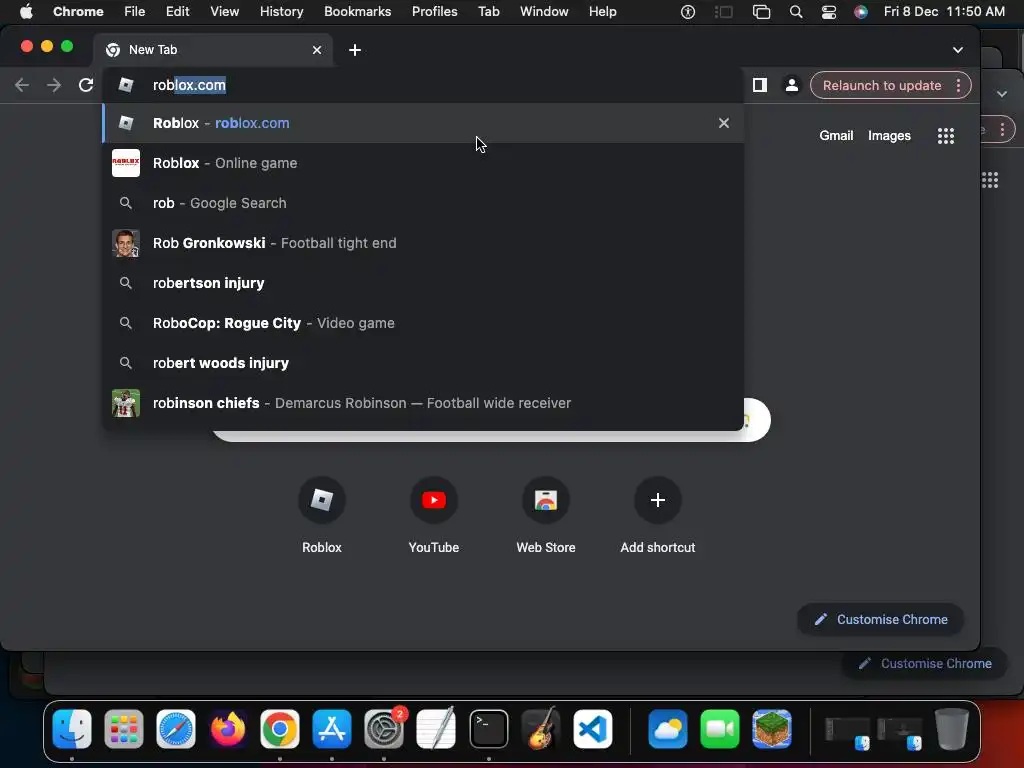Open Chrome from the Dock
The width and height of the screenshot is (1024, 768).
point(280,729)
